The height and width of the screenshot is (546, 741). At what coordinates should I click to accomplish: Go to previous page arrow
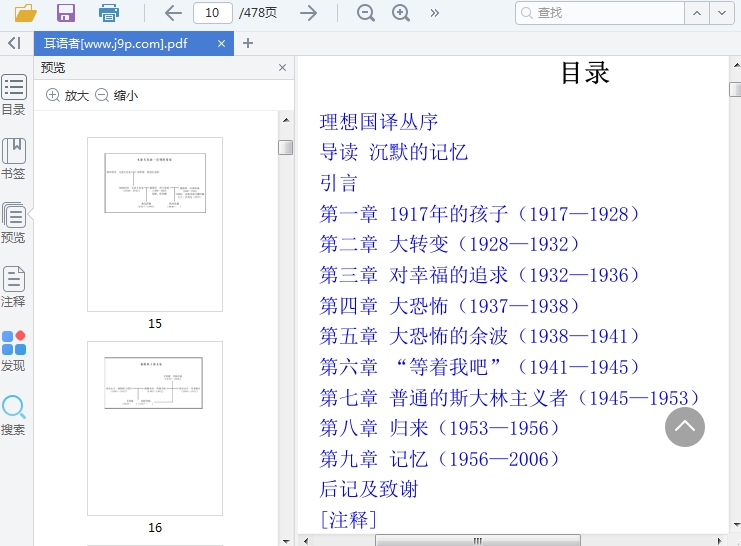(173, 13)
